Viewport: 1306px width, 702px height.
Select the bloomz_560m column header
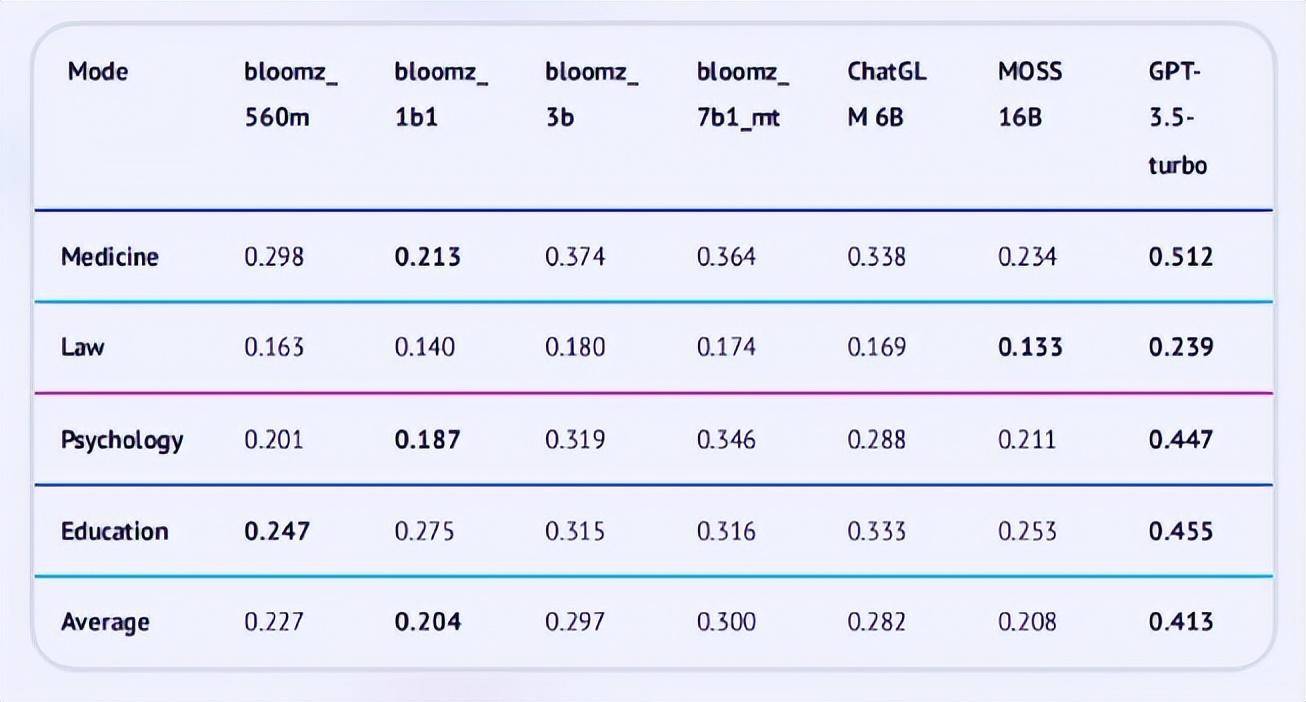(290, 94)
